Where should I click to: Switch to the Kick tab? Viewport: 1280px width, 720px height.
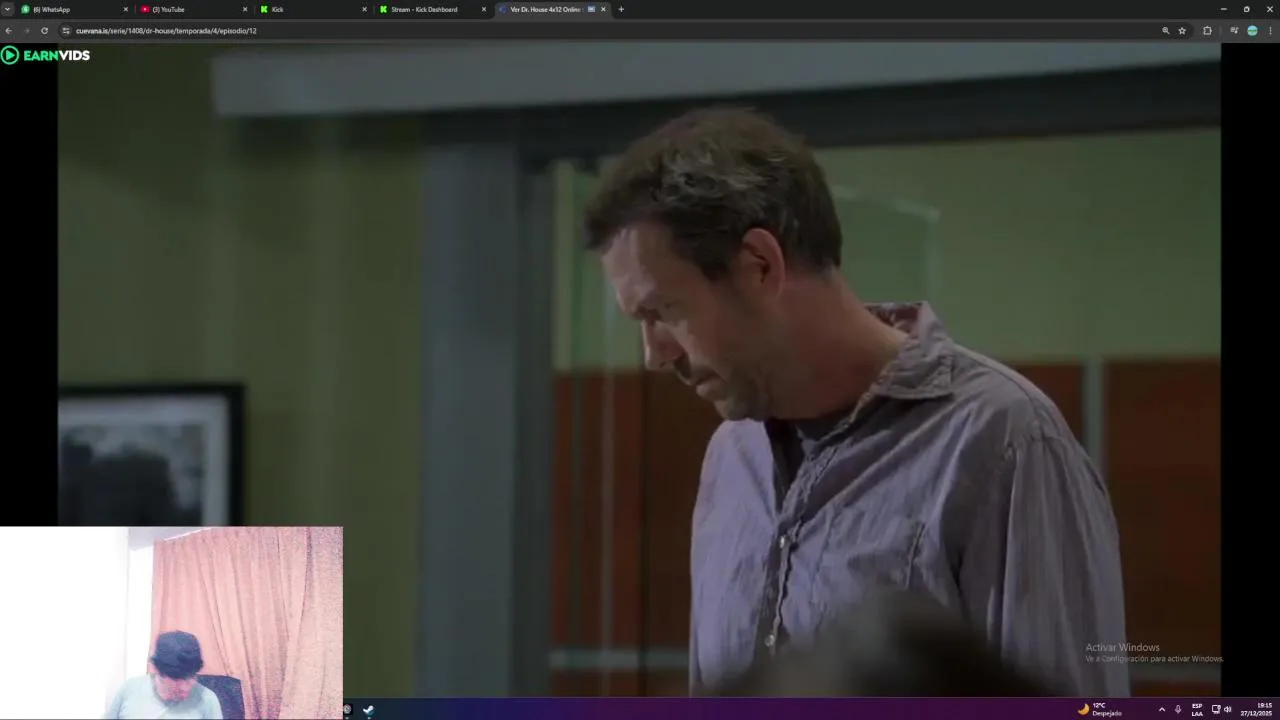pyautogui.click(x=313, y=9)
